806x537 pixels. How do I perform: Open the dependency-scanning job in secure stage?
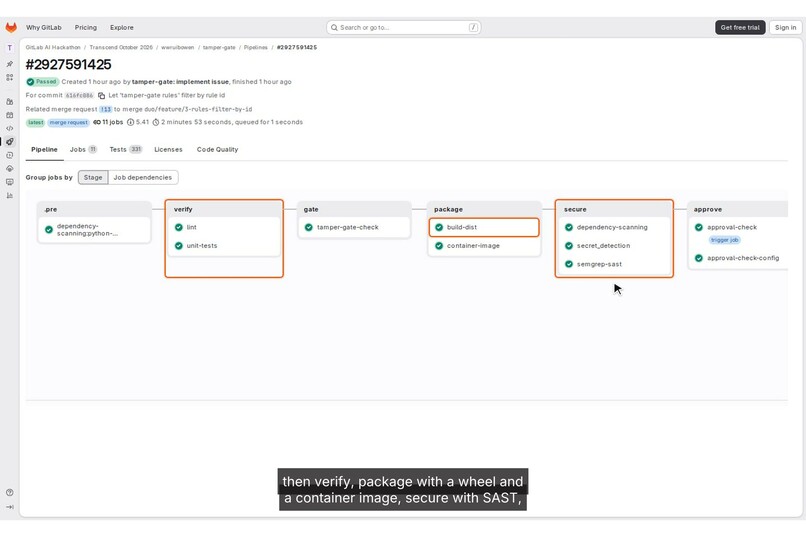click(614, 227)
